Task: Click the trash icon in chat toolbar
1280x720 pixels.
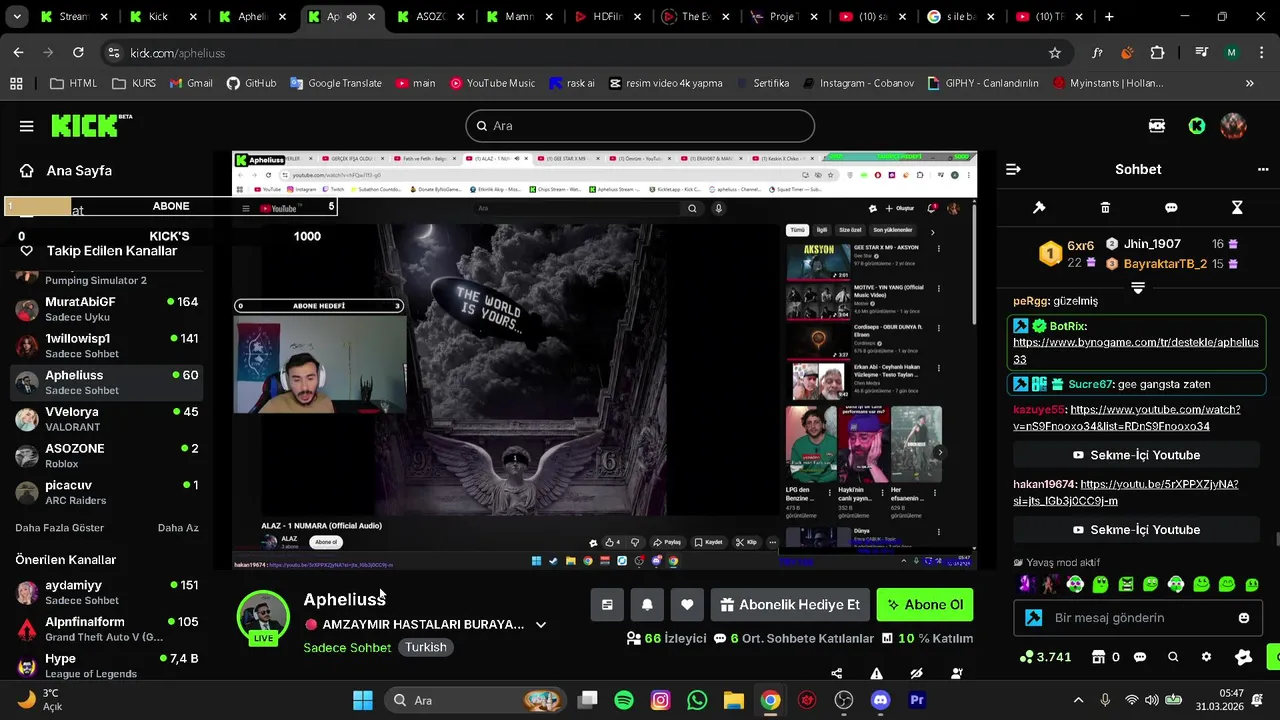Action: (1105, 208)
